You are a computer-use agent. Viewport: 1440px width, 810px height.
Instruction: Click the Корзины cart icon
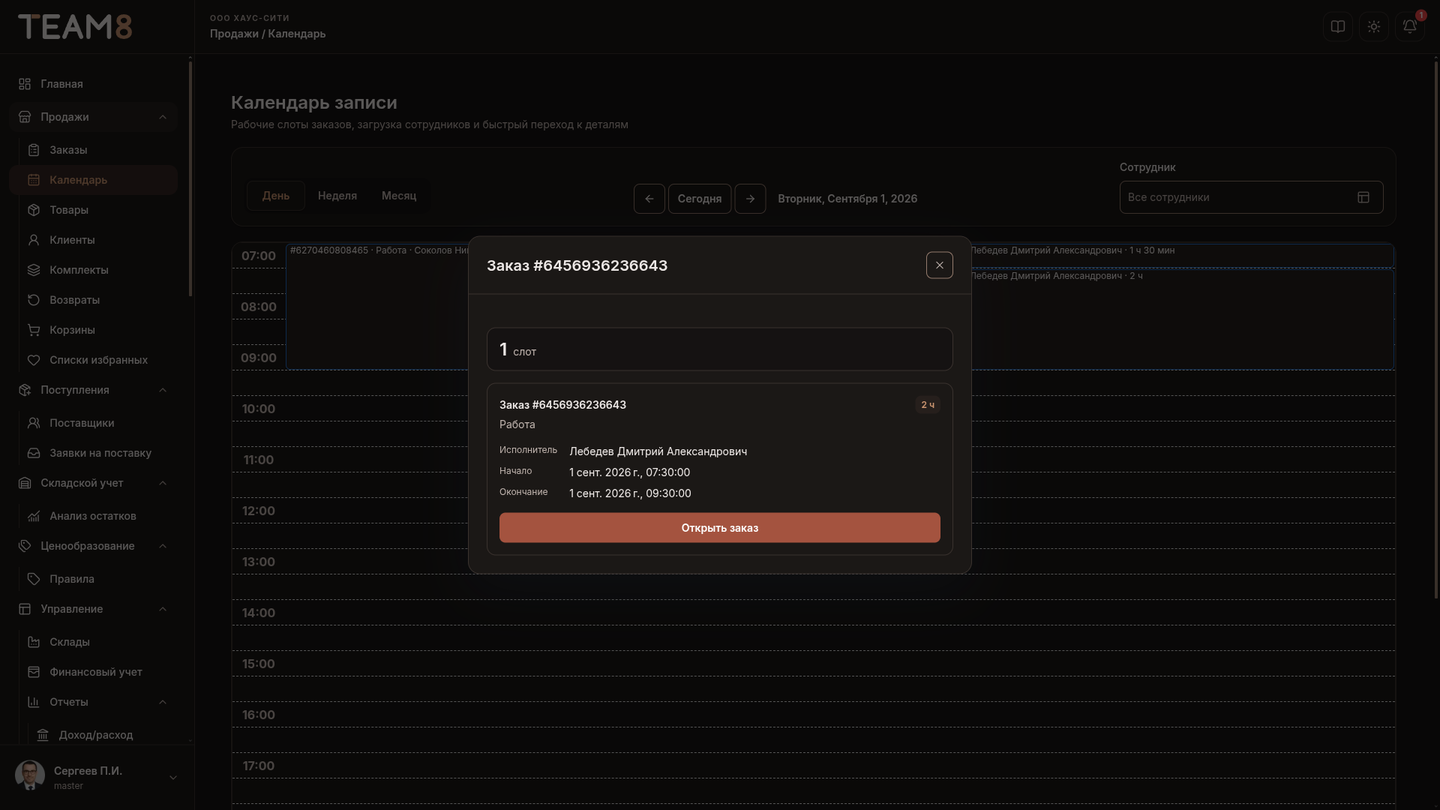[34, 330]
